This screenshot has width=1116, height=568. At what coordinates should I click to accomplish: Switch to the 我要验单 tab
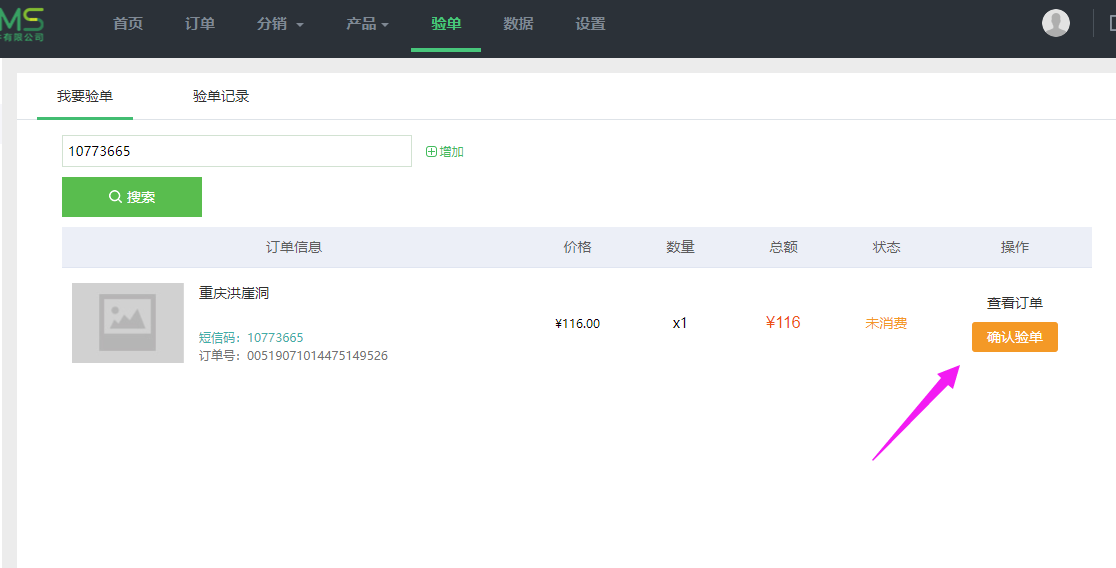pyautogui.click(x=85, y=97)
